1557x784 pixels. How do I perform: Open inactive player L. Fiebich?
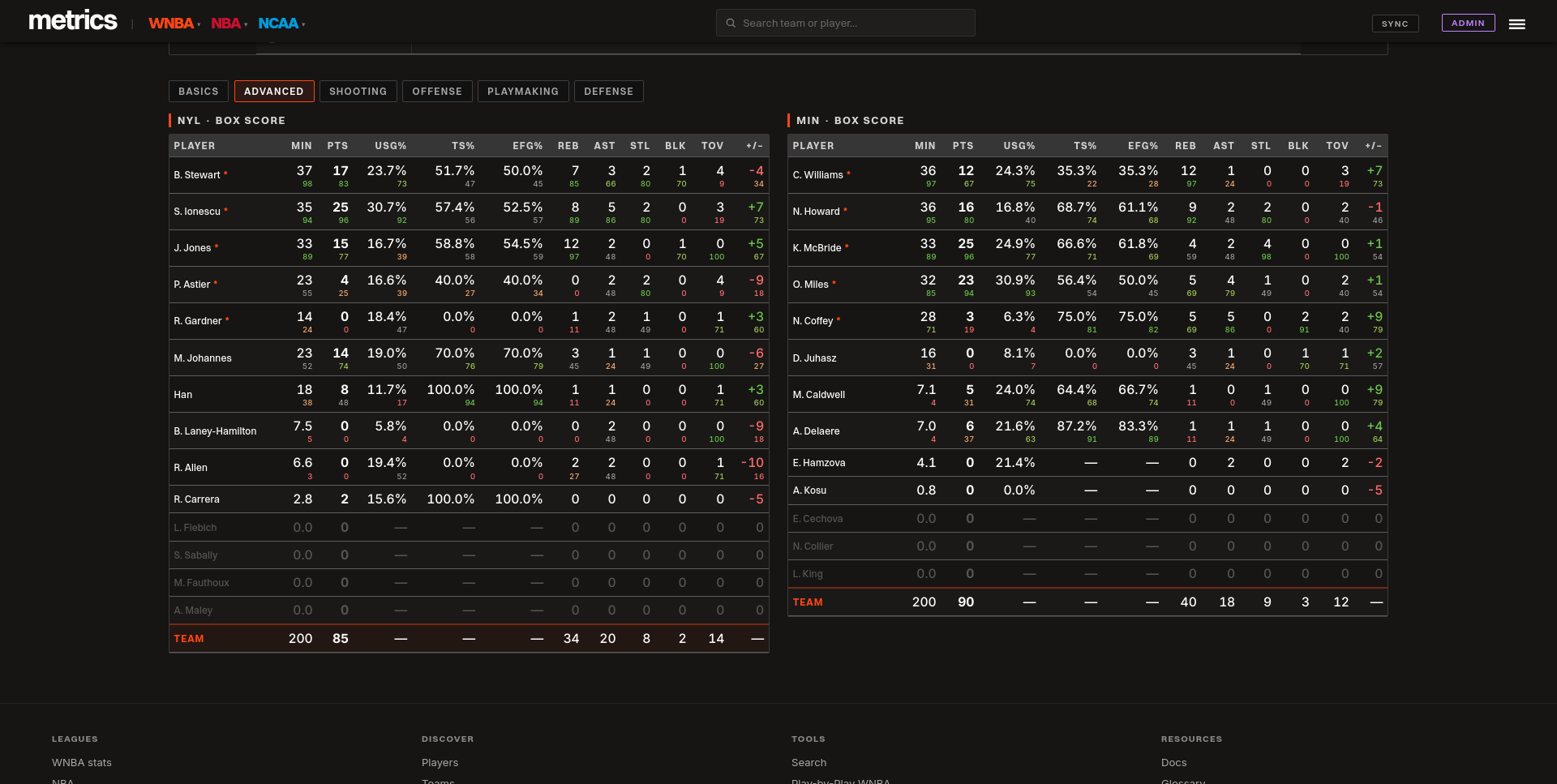(x=195, y=528)
